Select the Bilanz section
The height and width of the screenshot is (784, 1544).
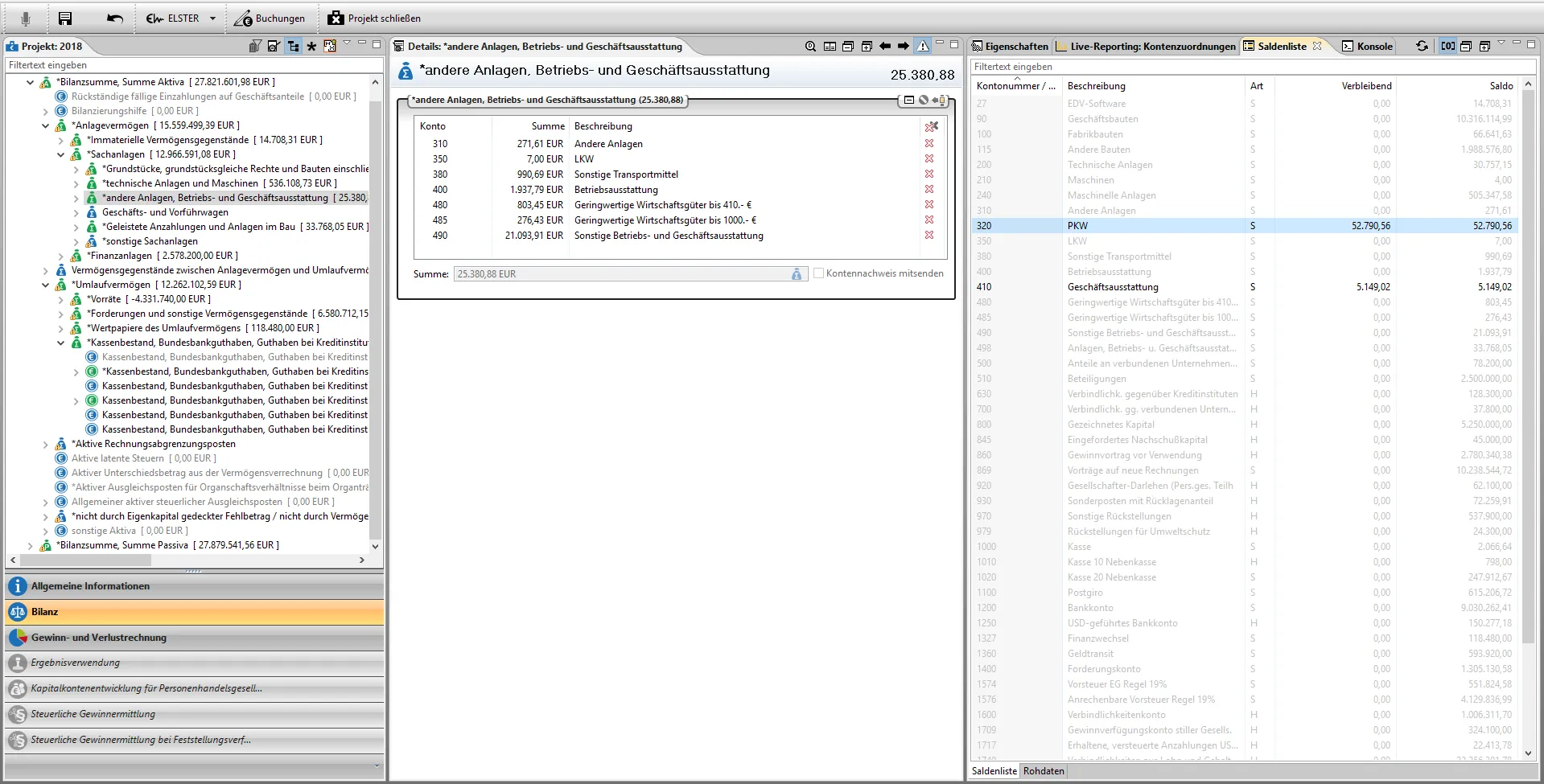(x=194, y=612)
